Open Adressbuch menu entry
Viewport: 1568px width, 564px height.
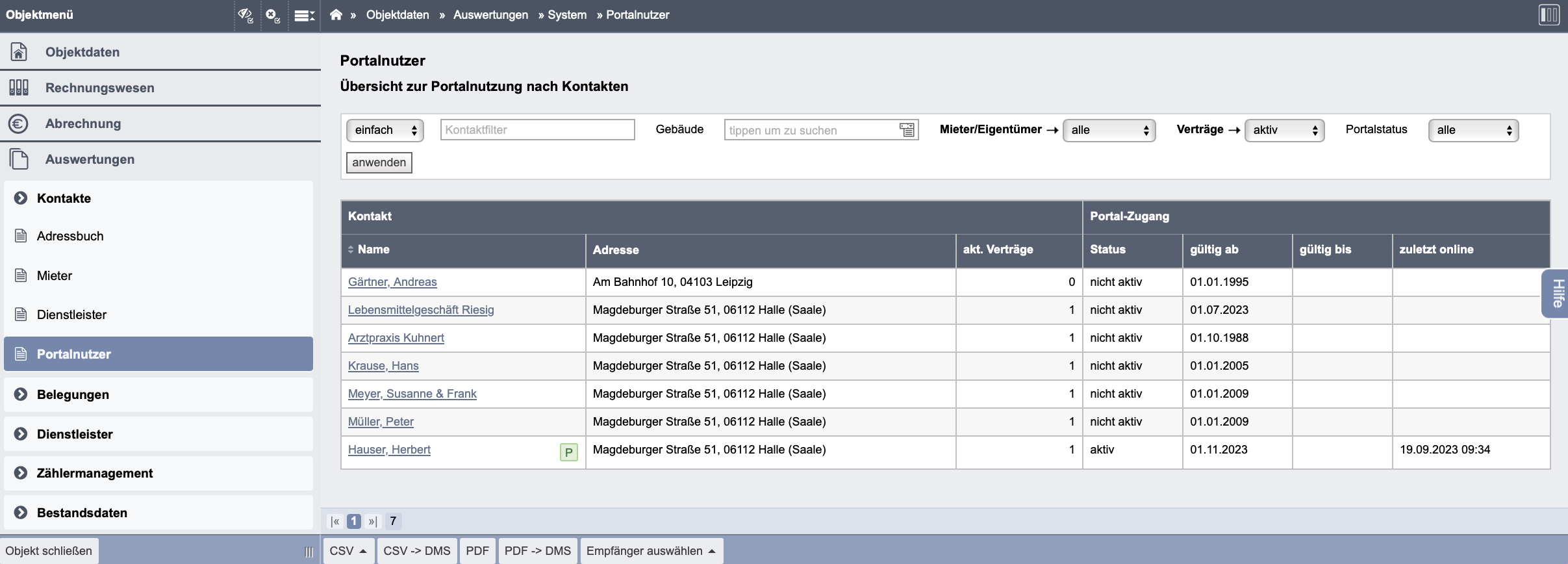158,236
